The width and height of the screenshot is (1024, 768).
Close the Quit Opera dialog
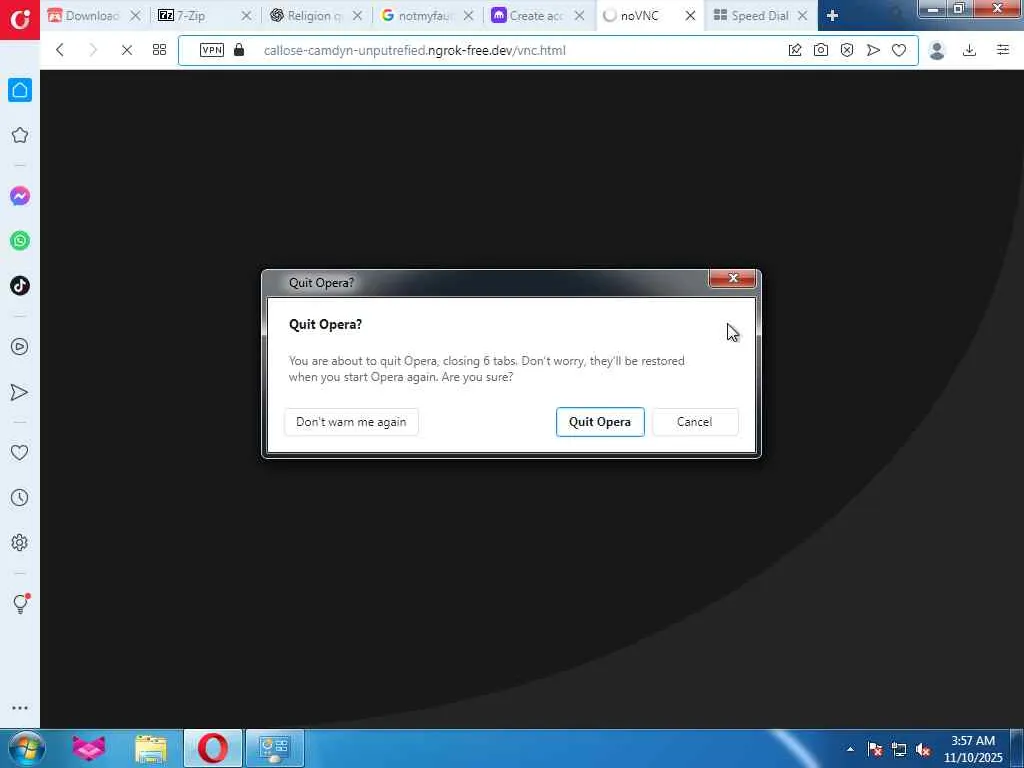(733, 278)
